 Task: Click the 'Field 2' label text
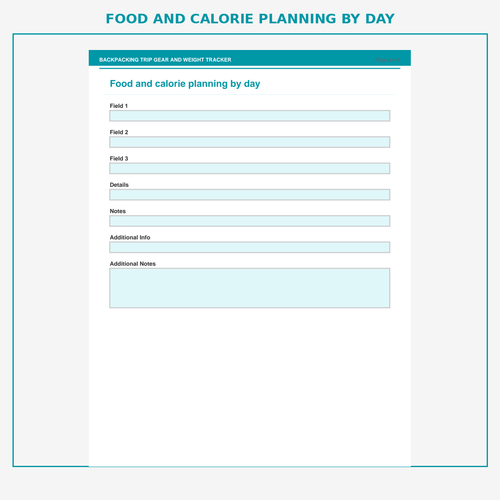coord(119,132)
